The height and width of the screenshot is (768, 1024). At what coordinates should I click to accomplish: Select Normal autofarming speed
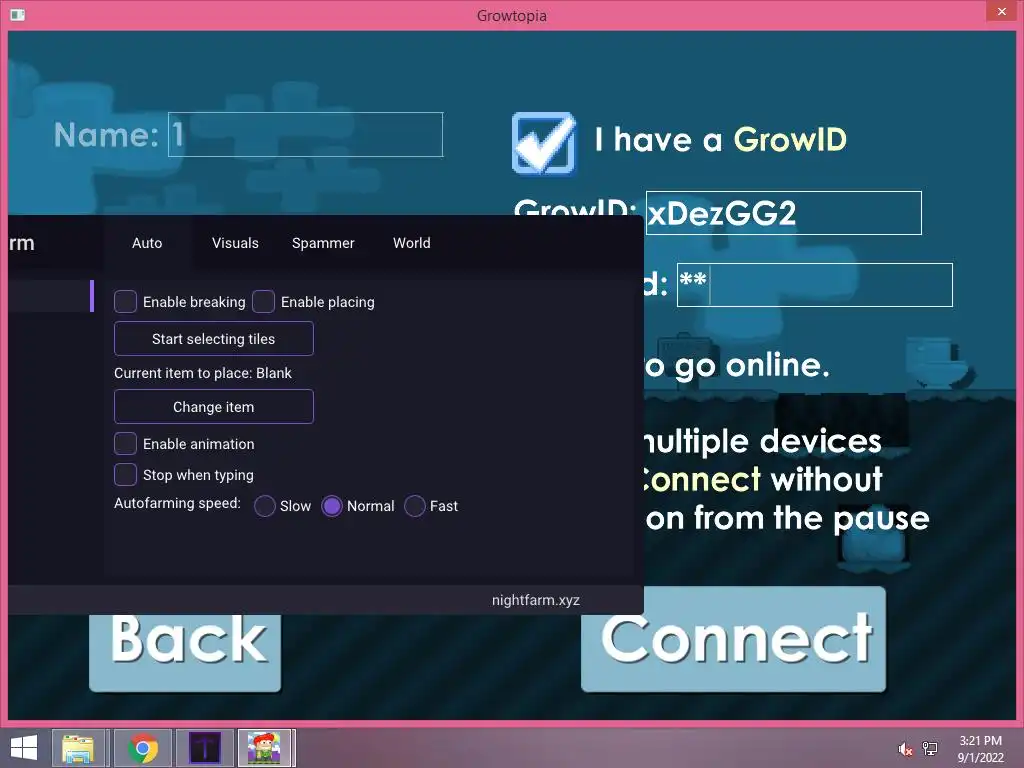tap(332, 505)
